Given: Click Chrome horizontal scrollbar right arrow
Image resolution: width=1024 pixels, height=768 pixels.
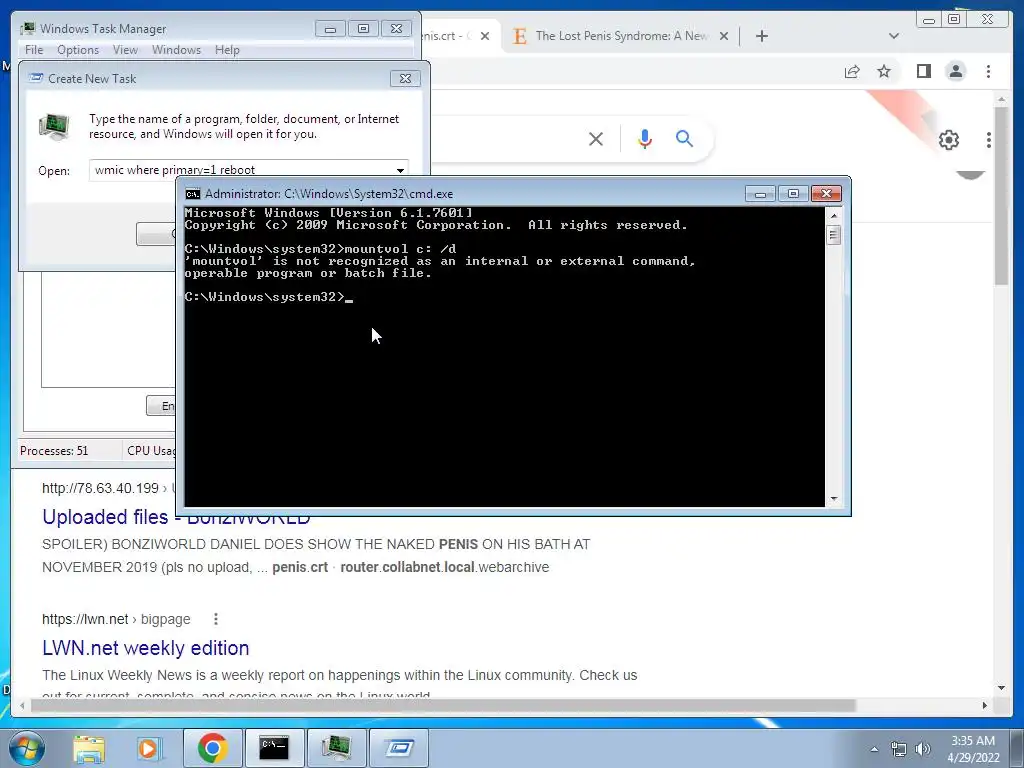Looking at the screenshot, I should [985, 705].
